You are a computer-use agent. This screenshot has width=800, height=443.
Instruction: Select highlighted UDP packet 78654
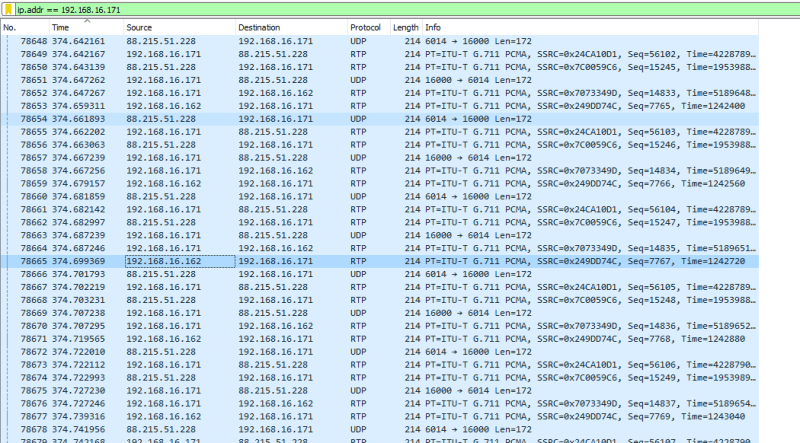(380, 119)
